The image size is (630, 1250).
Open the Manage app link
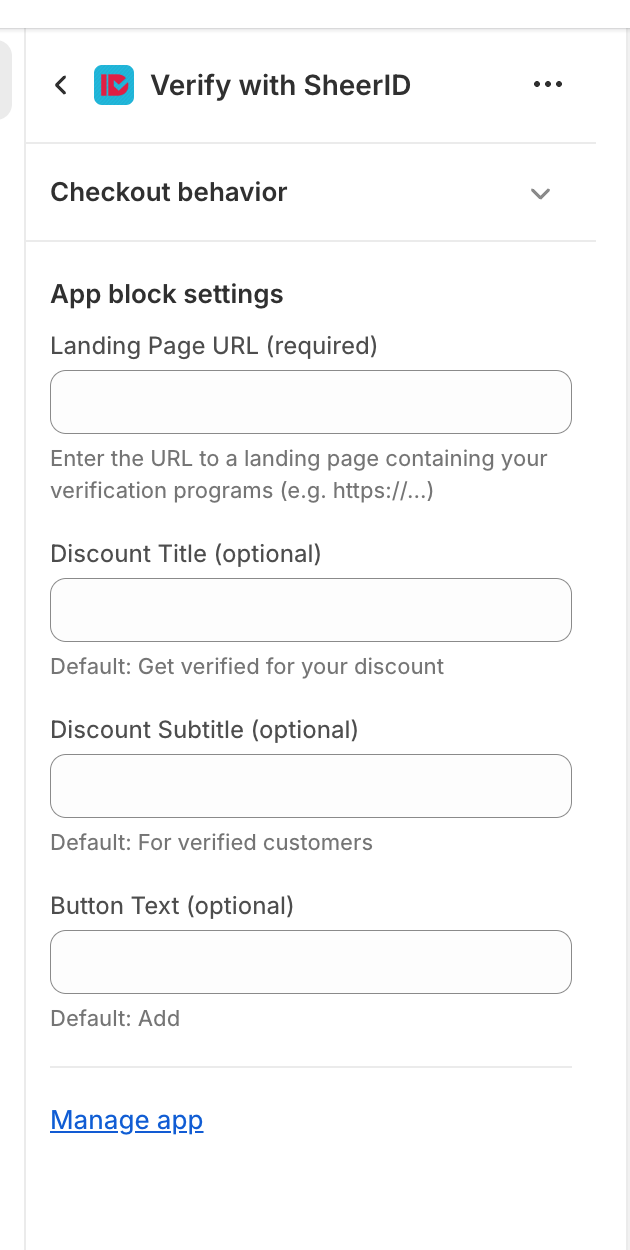(127, 1120)
